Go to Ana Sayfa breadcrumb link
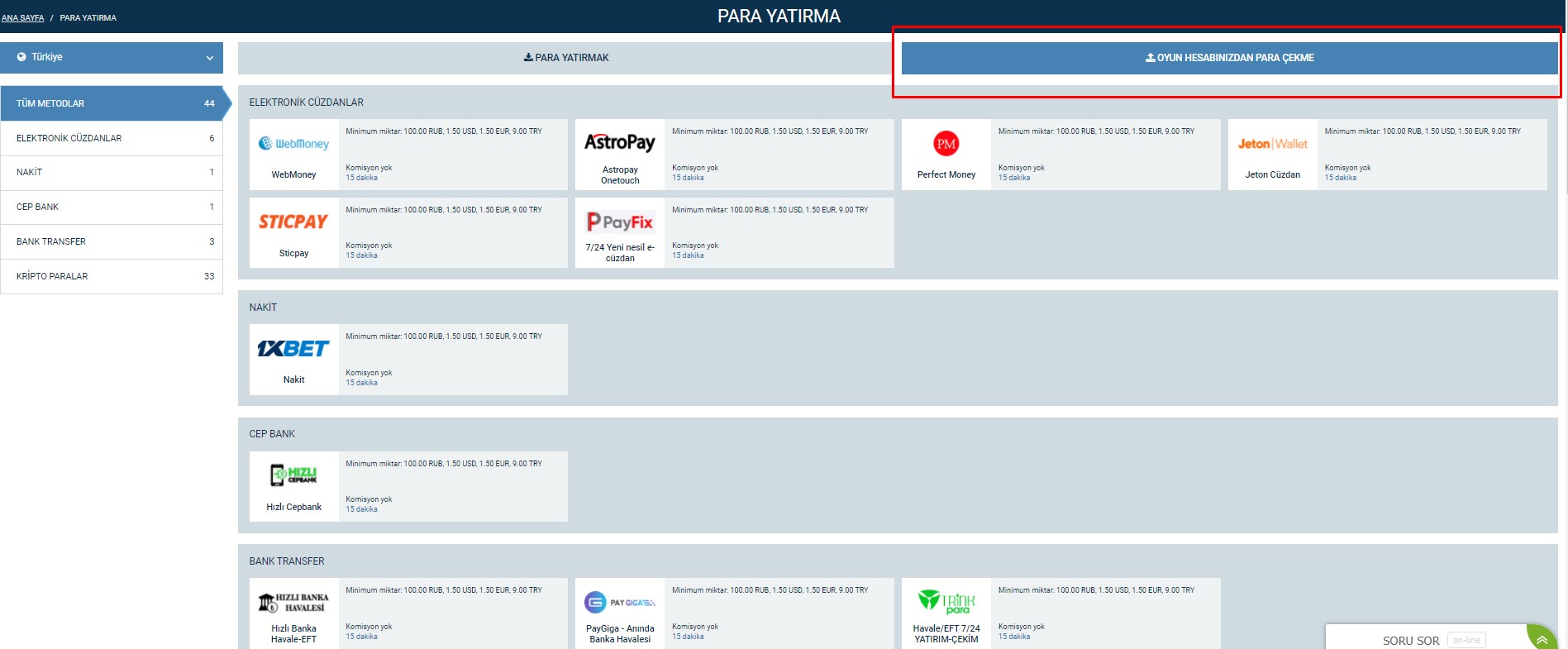 click(22, 17)
